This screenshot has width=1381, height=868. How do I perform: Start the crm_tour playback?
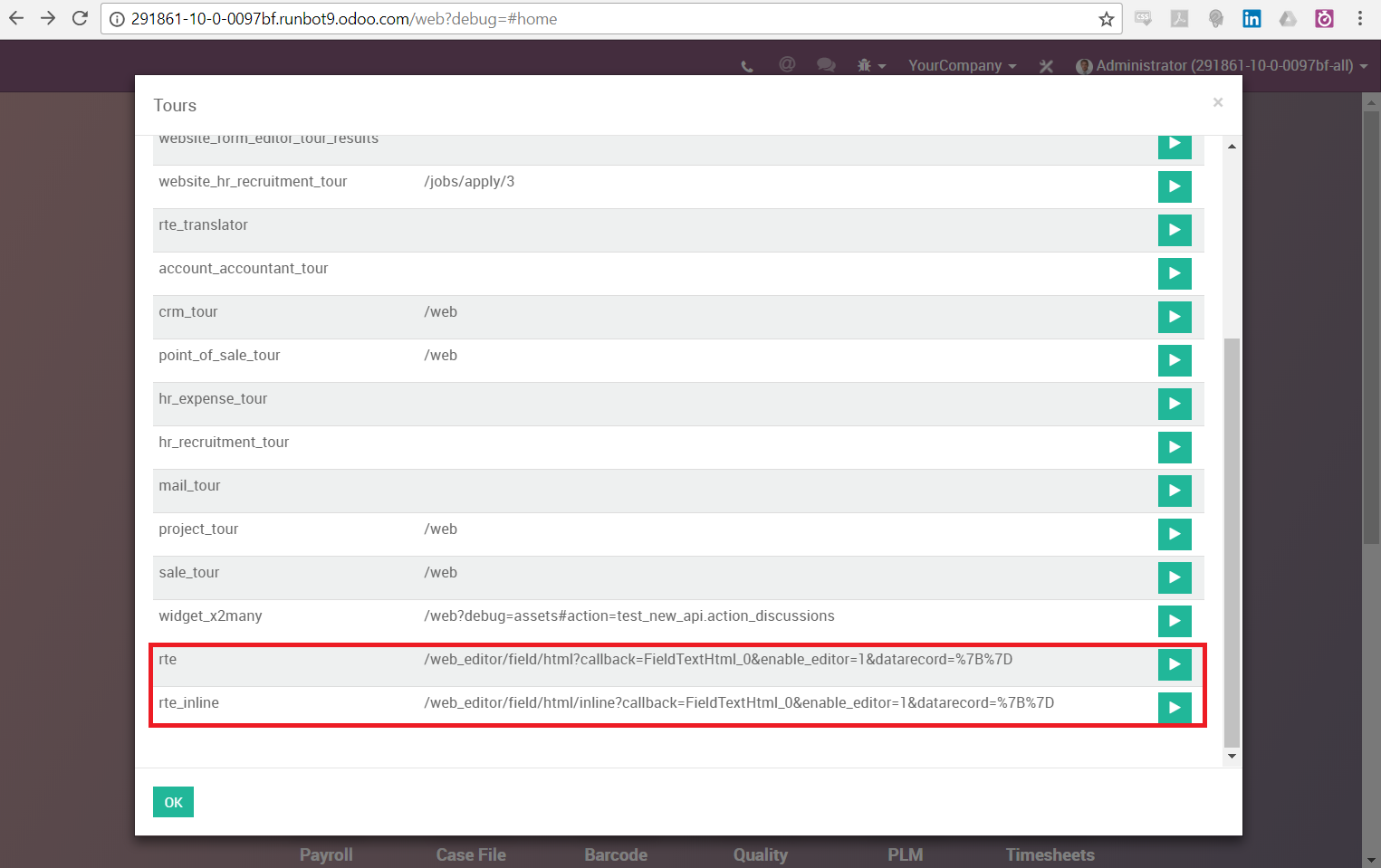tap(1175, 317)
